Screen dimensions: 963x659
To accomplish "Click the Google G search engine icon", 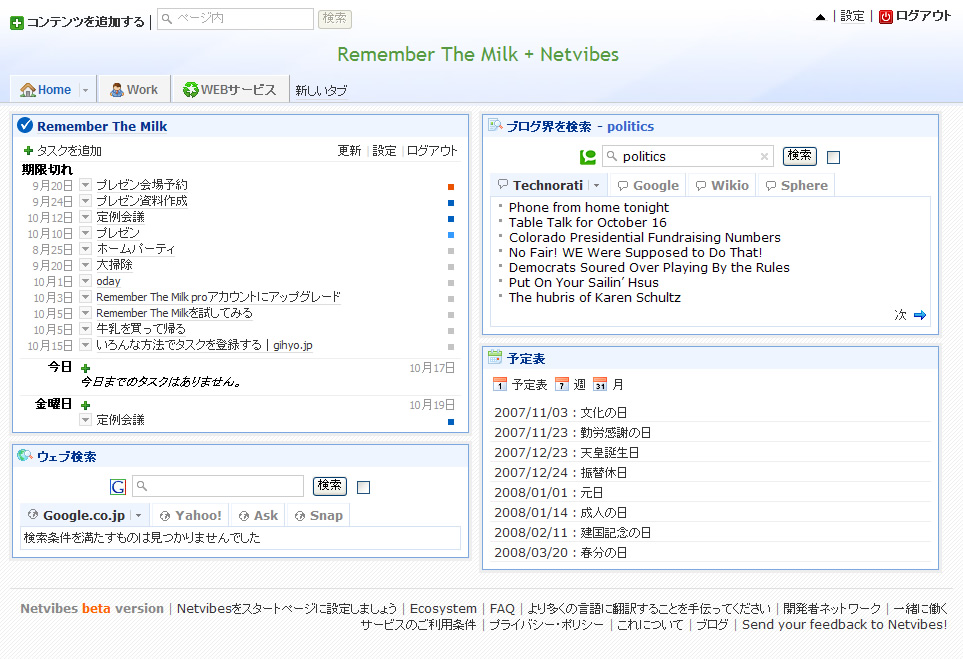I will coord(118,487).
